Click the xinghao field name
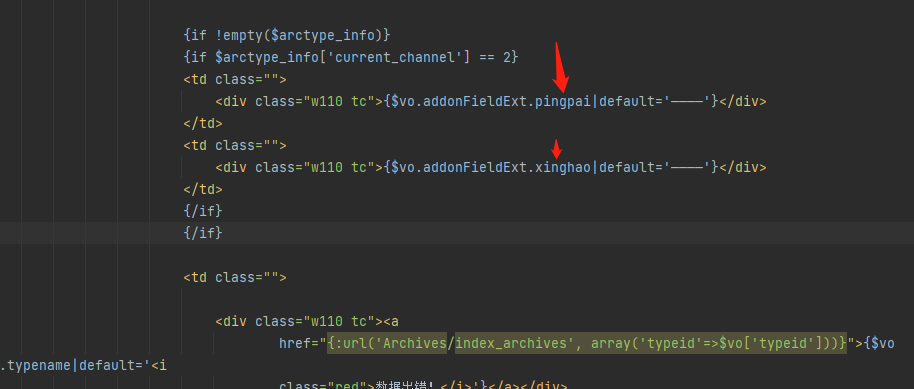This screenshot has width=914, height=389. click(563, 167)
